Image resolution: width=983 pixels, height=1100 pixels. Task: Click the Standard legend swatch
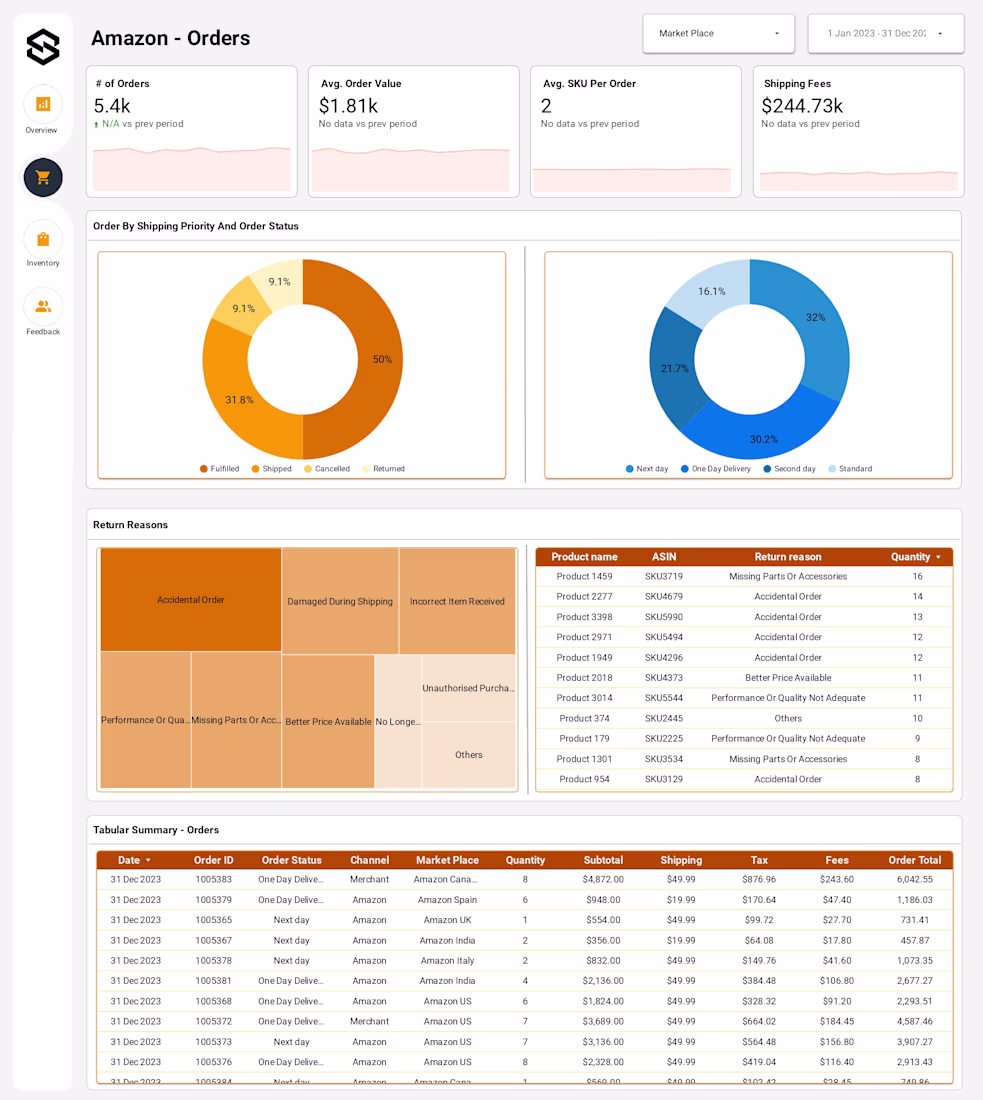pos(832,469)
